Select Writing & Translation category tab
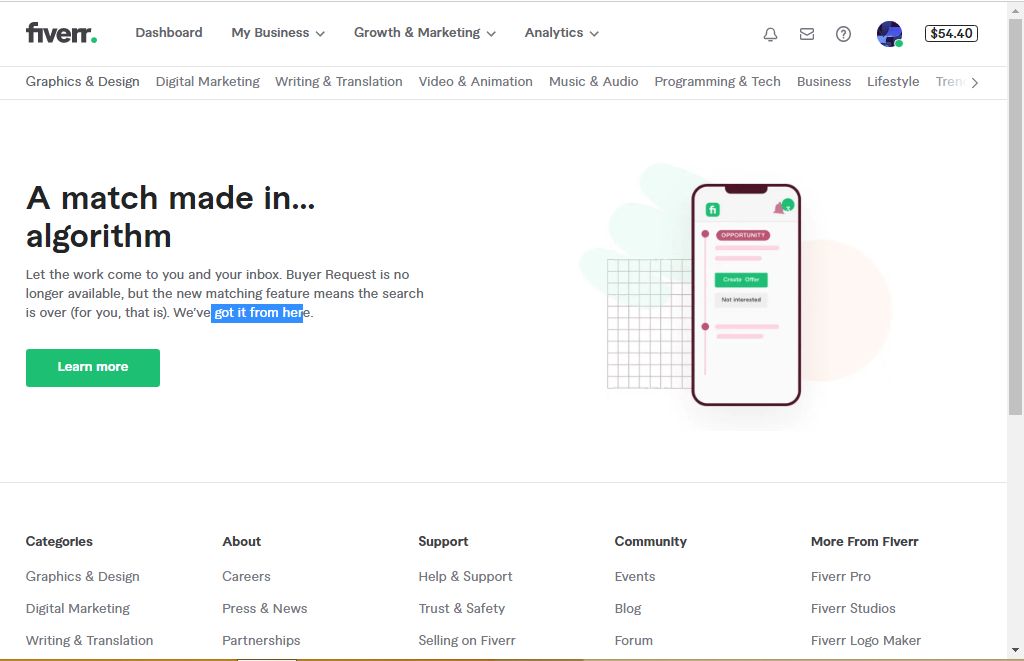 (x=339, y=82)
